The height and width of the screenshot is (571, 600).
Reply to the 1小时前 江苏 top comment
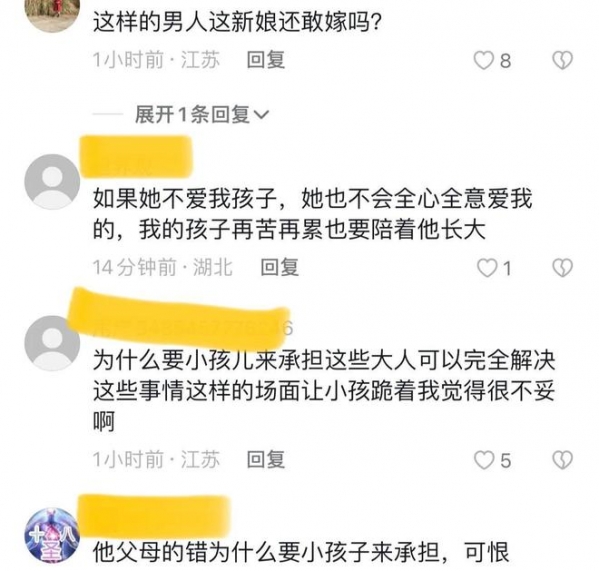[266, 60]
